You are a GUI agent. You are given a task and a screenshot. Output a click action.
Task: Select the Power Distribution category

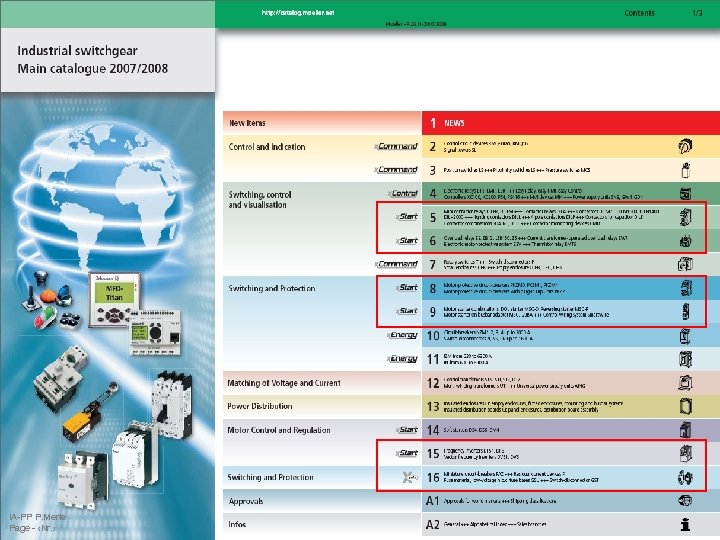coord(259,406)
